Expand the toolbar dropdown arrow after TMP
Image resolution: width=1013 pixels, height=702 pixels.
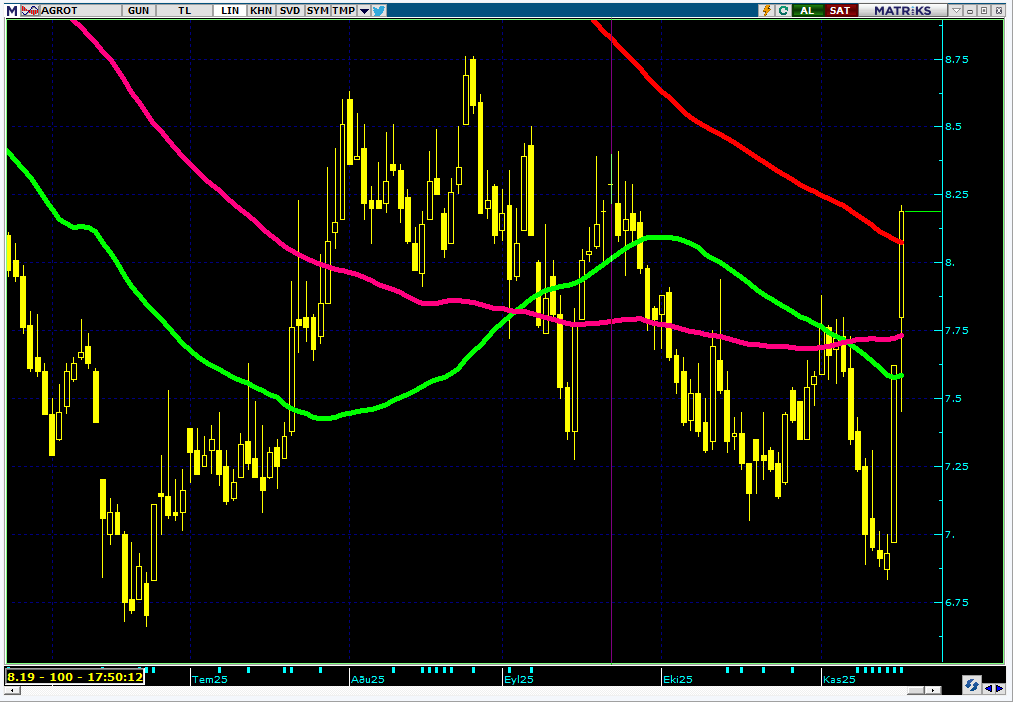tap(364, 11)
